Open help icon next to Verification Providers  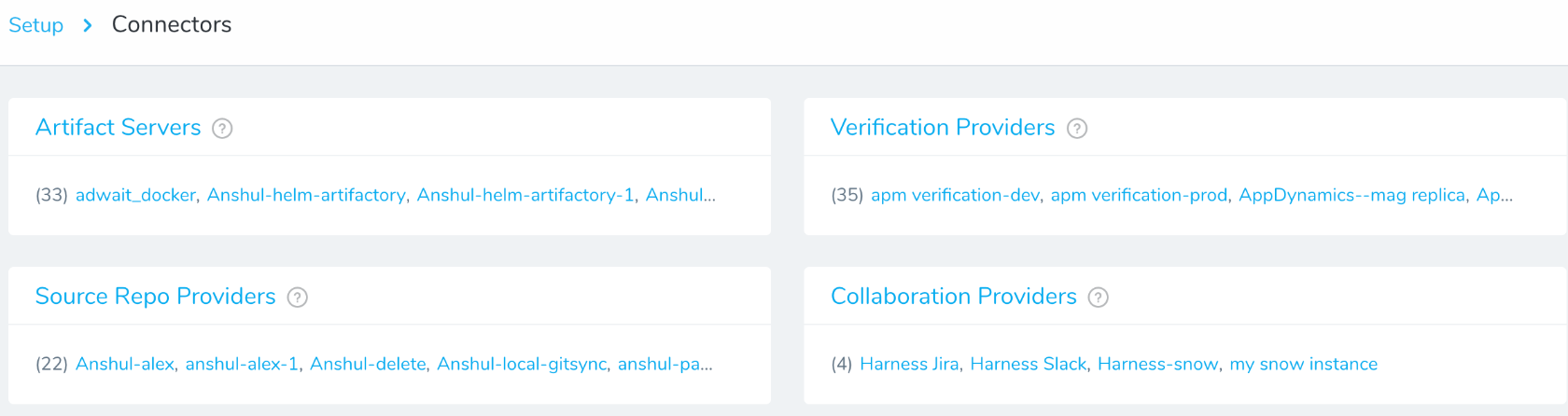point(1077,129)
